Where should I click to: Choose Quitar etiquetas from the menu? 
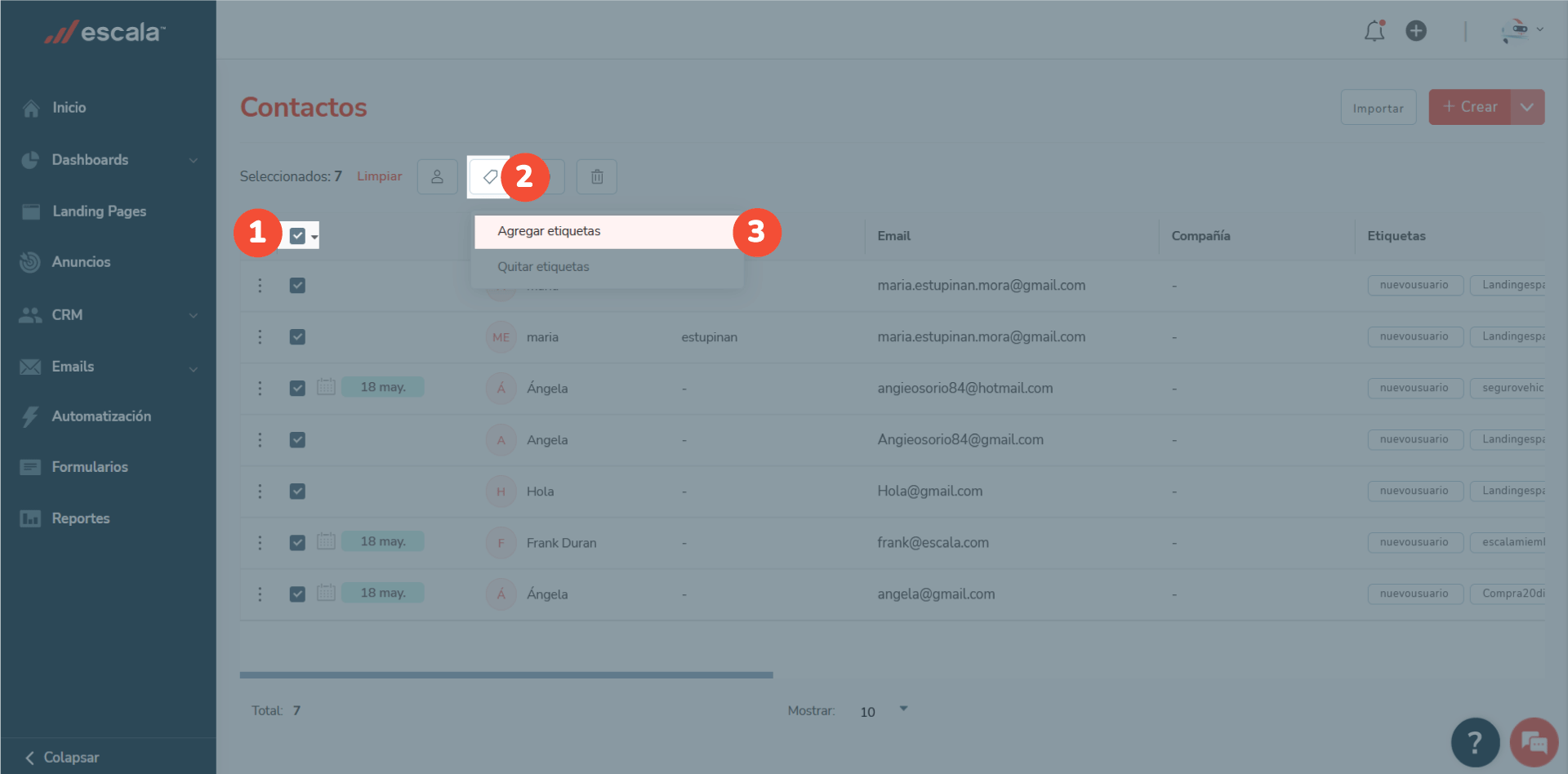pos(608,267)
